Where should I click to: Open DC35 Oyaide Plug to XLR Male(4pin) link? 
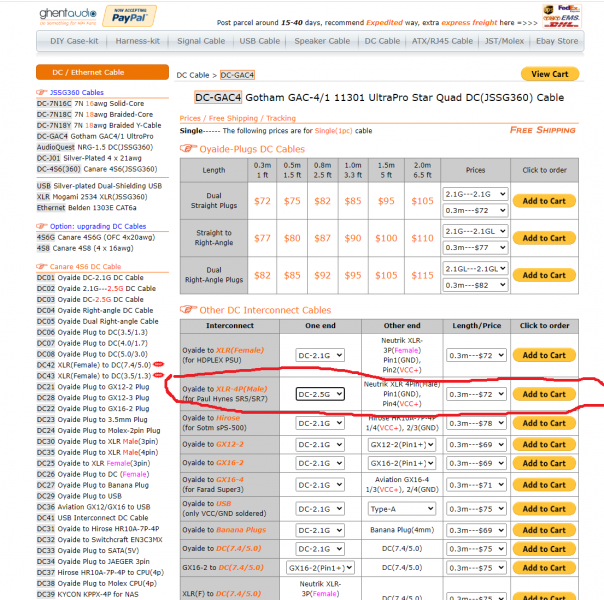[97, 453]
